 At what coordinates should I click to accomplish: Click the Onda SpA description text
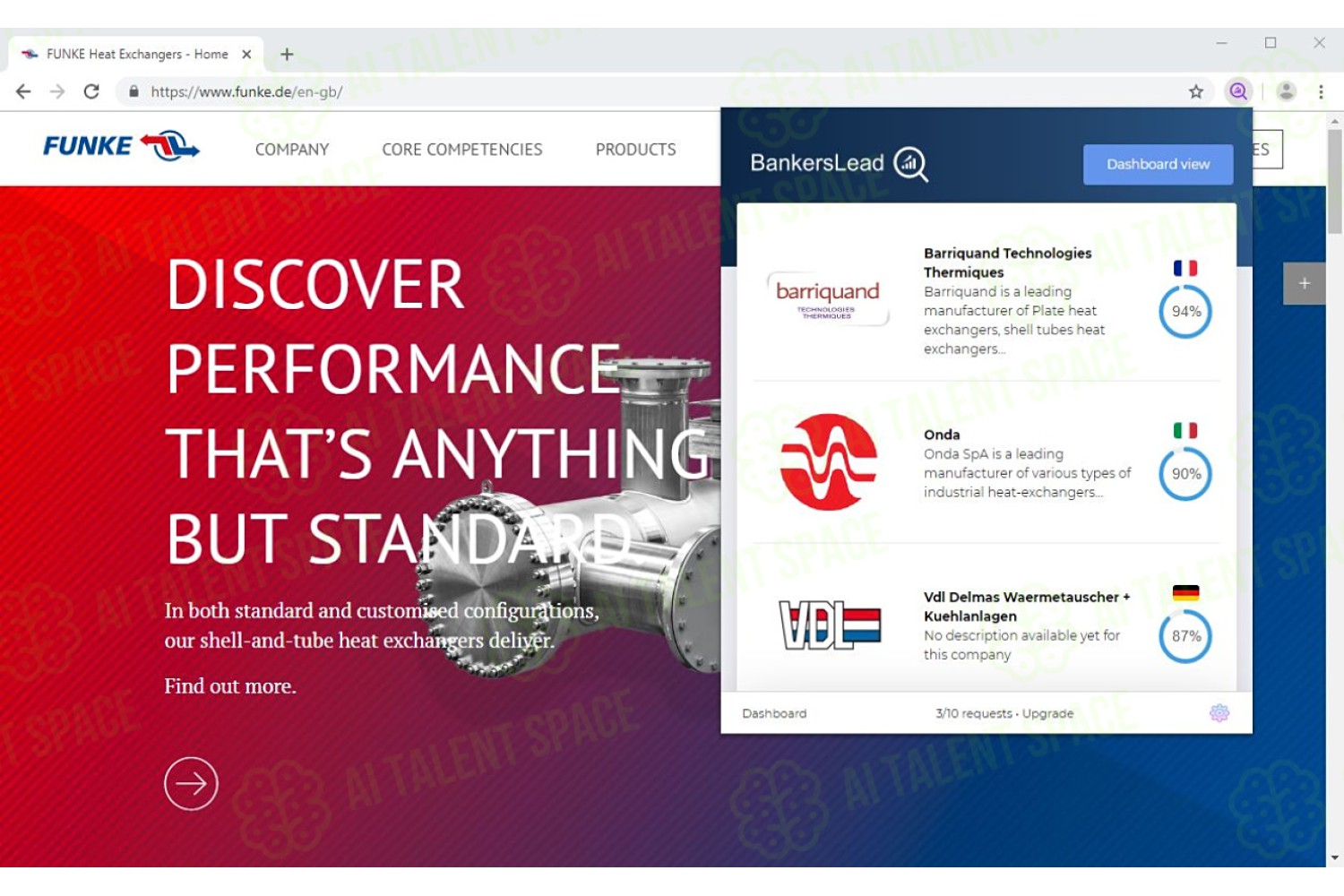pyautogui.click(x=1028, y=473)
